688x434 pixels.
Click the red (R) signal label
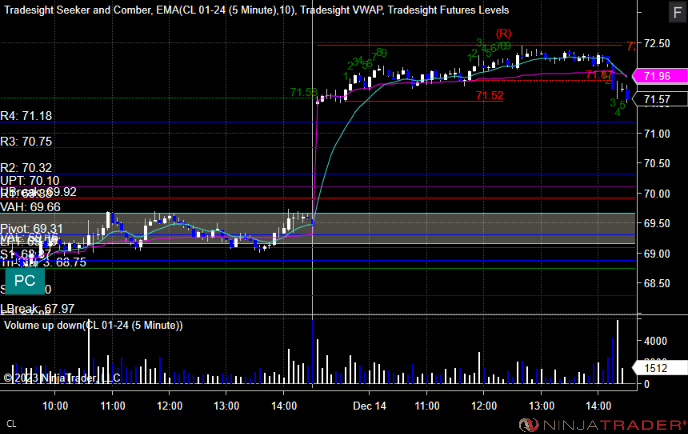[x=504, y=33]
